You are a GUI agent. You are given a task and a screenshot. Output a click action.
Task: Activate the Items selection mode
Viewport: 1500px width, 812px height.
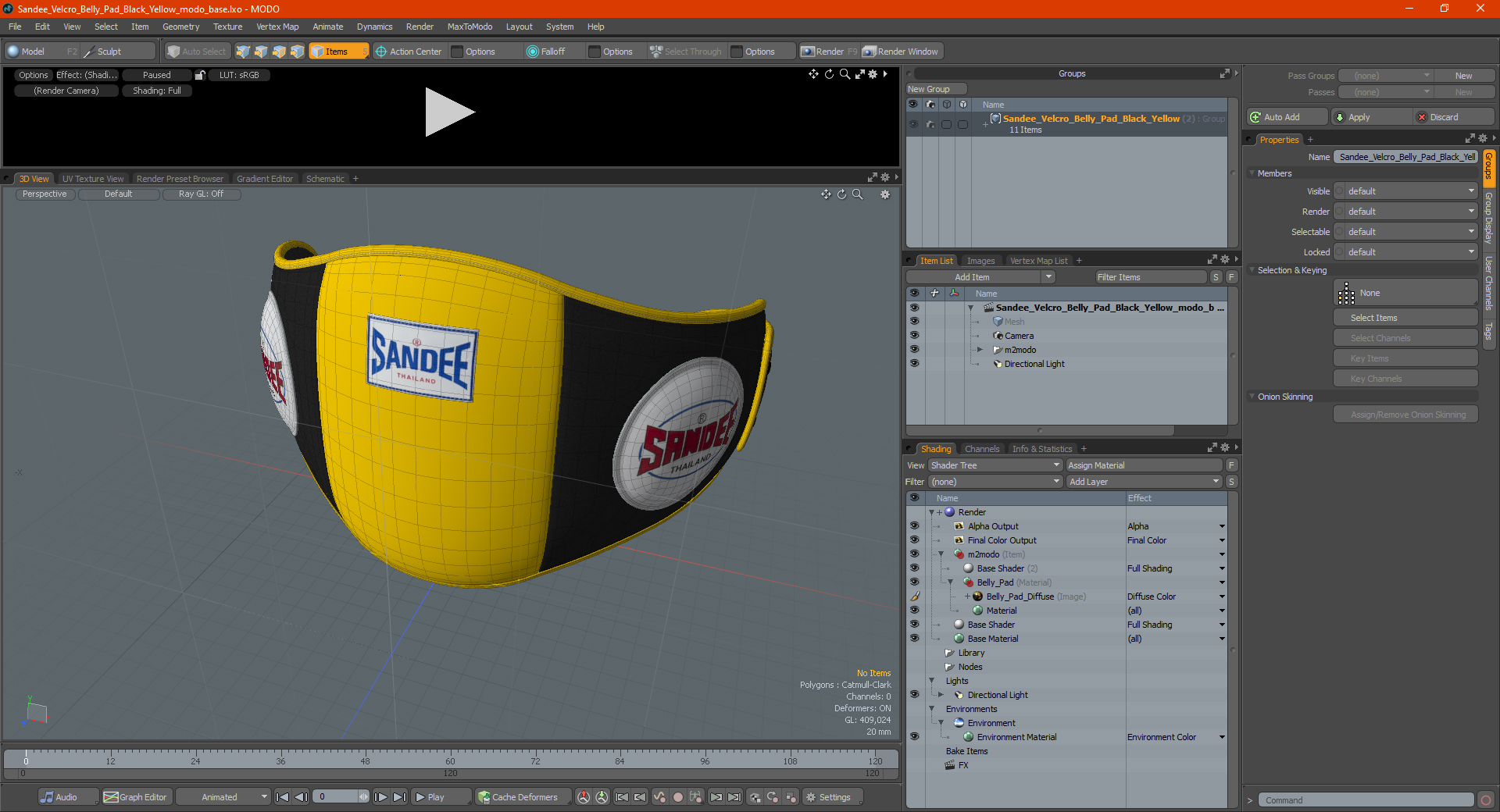pyautogui.click(x=338, y=52)
